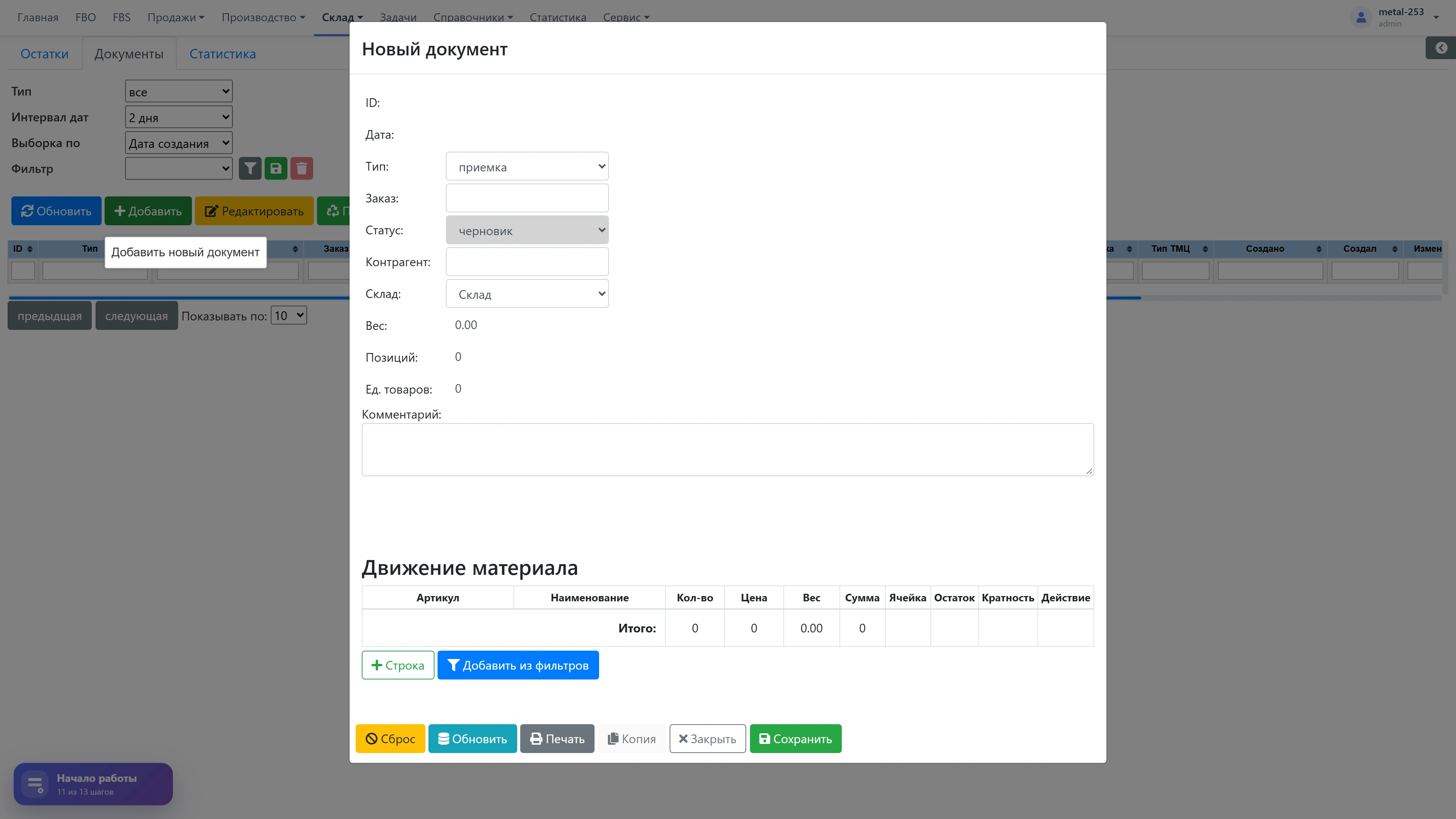Open the Тип filter dropdown showing все

pos(179,91)
